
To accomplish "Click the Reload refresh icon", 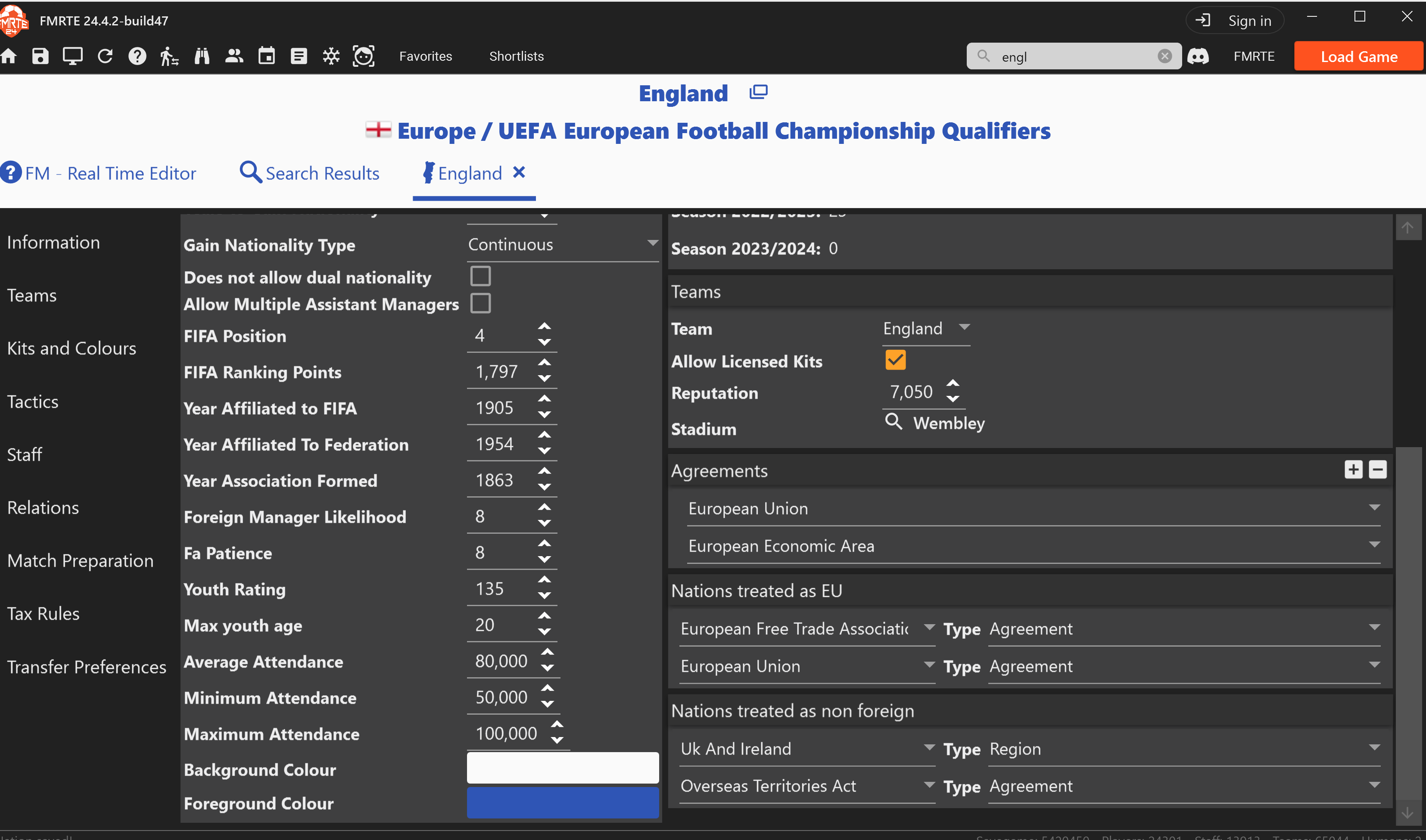I will pos(105,56).
